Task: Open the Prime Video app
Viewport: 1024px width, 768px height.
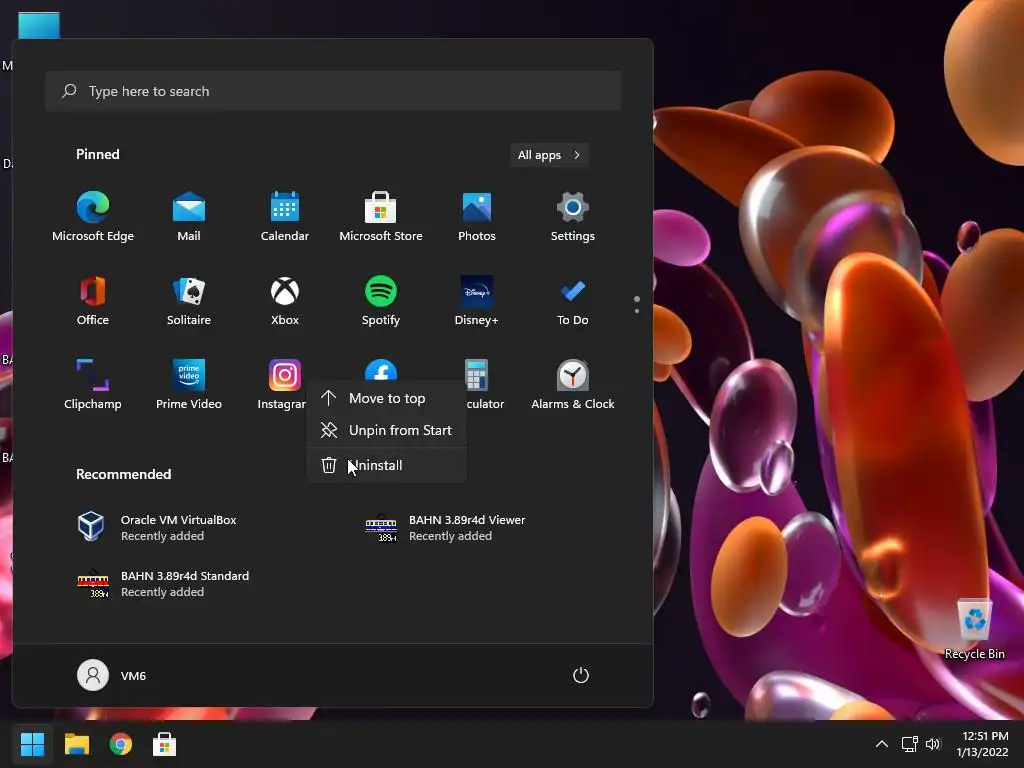Action: tap(189, 385)
